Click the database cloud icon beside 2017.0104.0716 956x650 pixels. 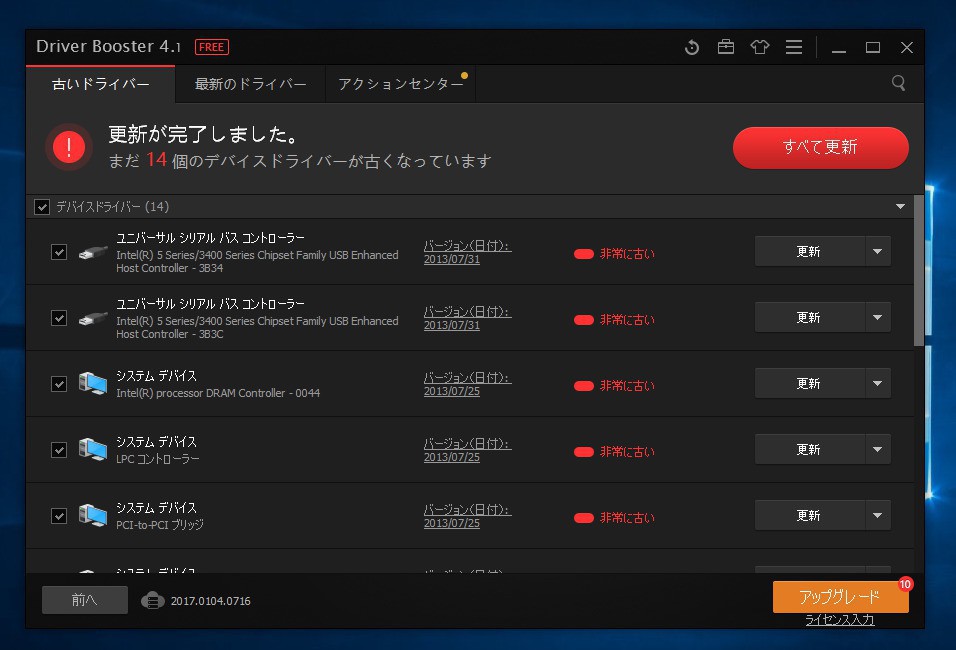(152, 601)
